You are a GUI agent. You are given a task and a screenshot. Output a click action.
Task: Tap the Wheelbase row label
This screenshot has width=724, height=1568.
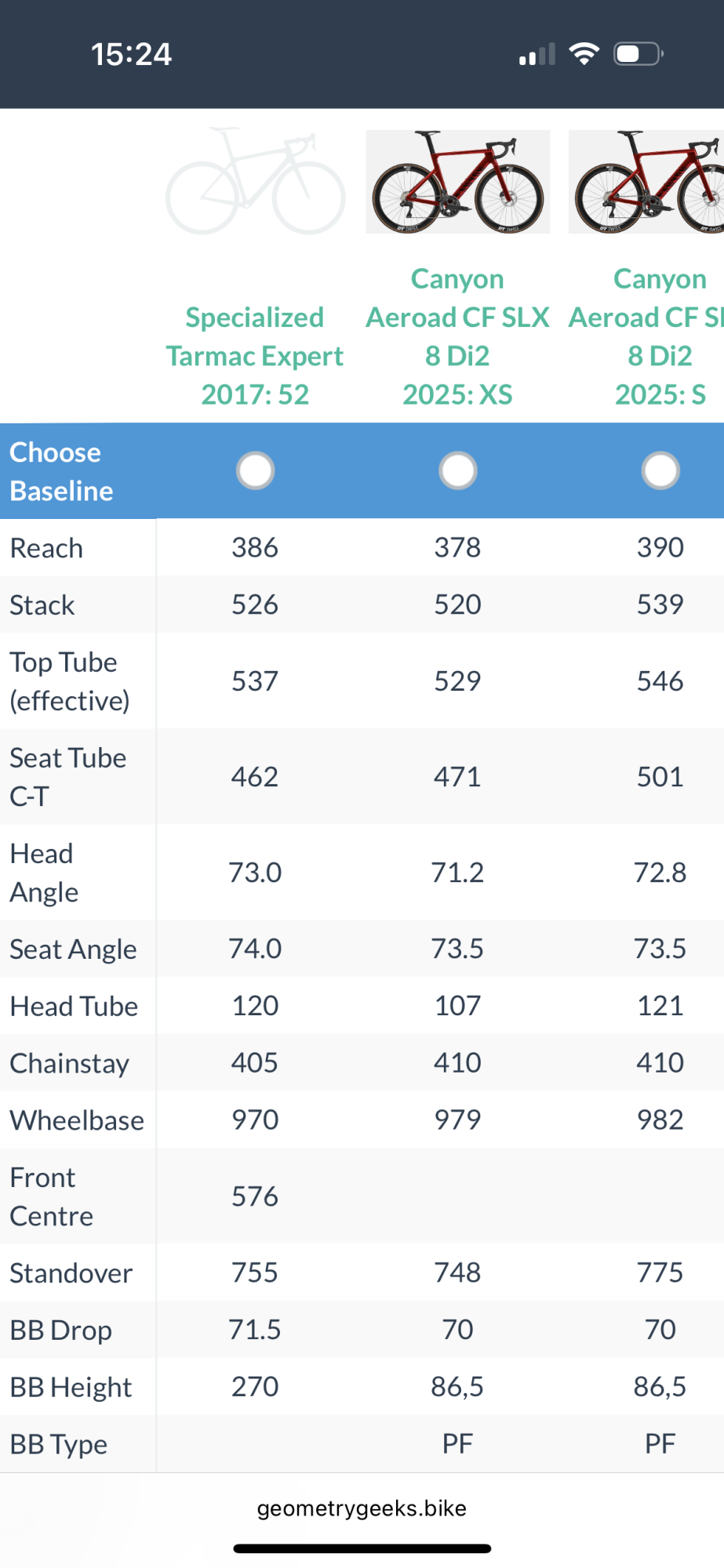coord(77,1120)
